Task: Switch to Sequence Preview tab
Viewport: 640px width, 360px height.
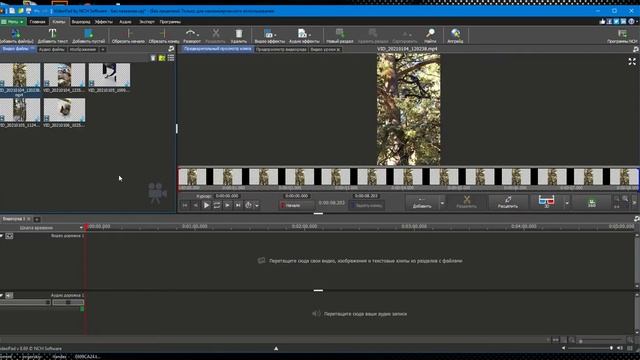Action: [x=281, y=49]
